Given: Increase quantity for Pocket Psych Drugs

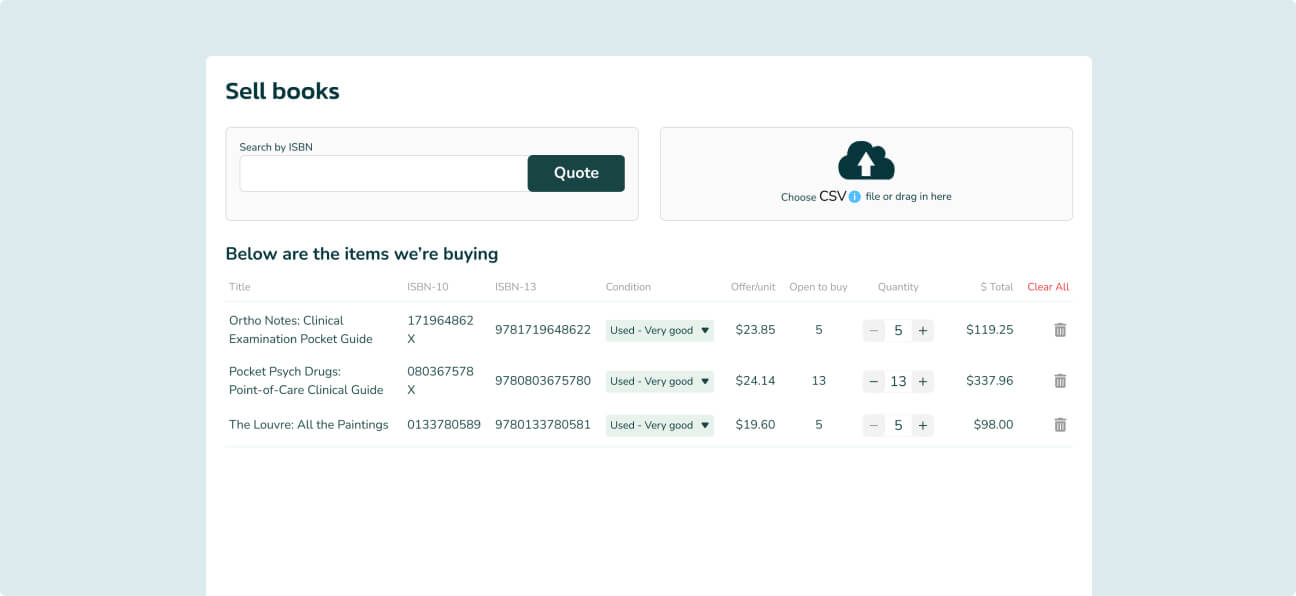Looking at the screenshot, I should (922, 381).
